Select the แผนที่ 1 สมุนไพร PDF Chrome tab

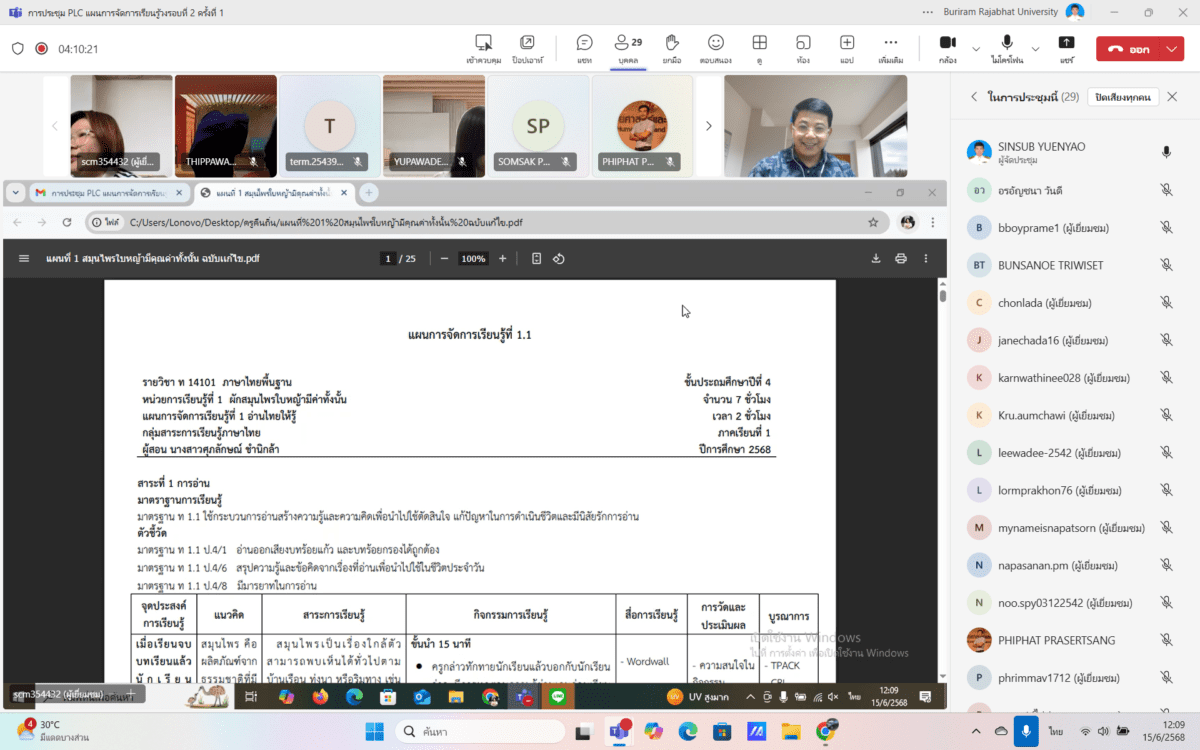pos(272,193)
